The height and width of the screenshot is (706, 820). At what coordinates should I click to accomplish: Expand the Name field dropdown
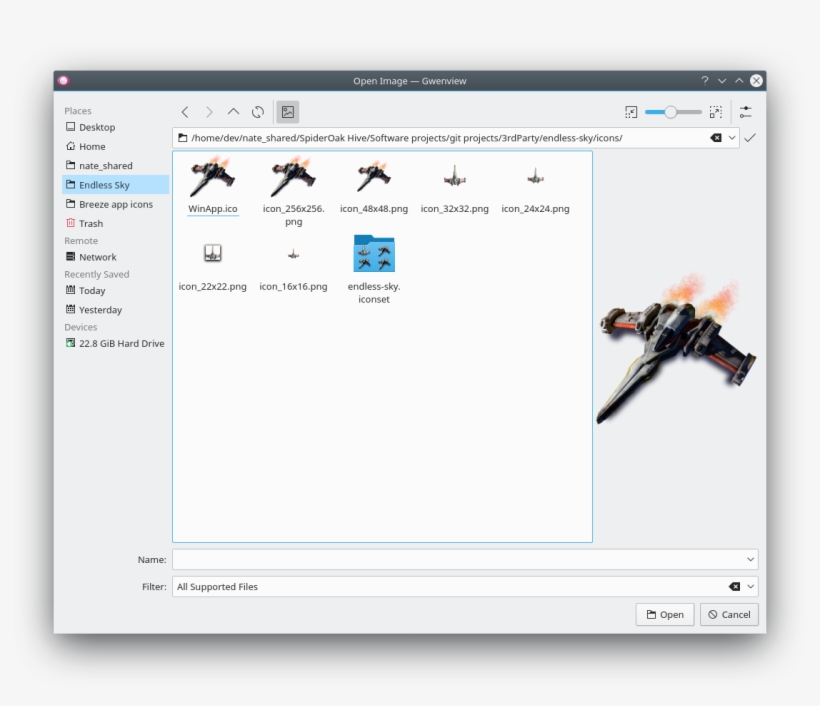[750, 560]
